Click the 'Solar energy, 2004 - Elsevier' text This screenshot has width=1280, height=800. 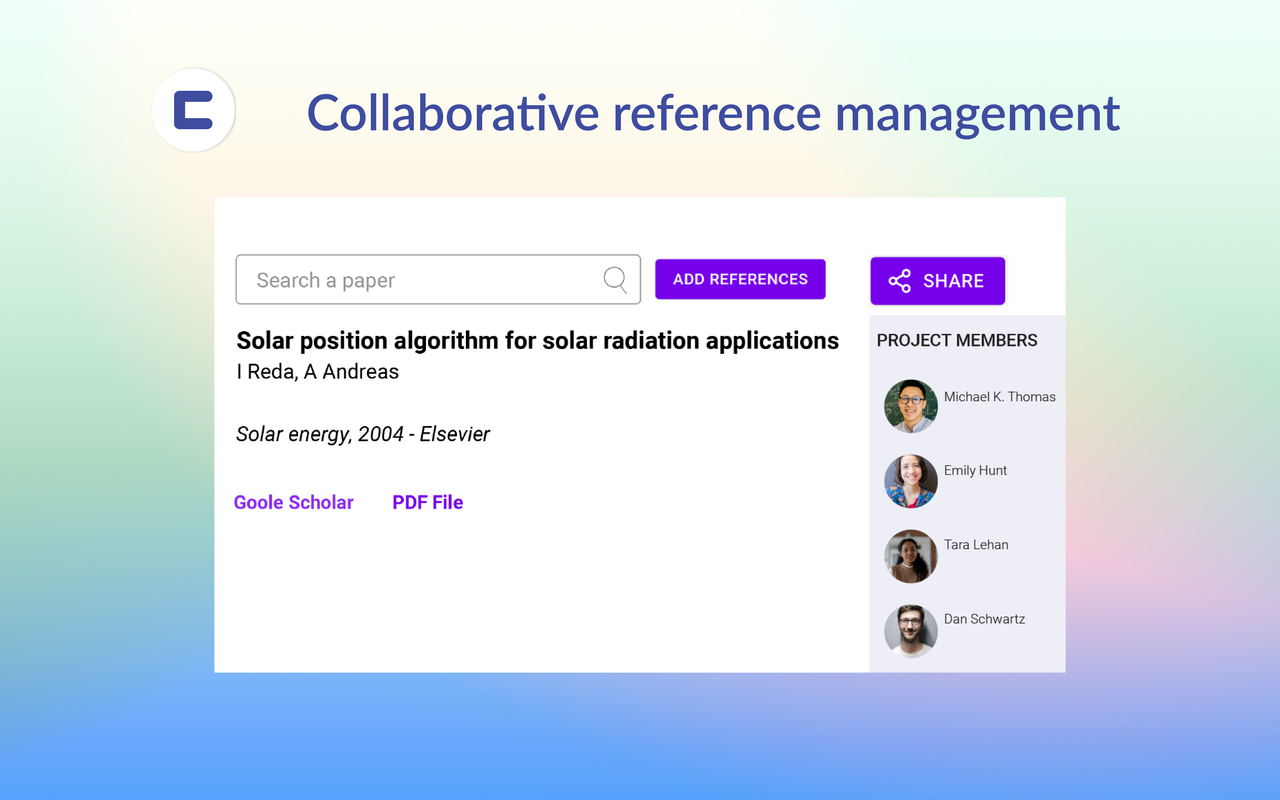point(363,434)
